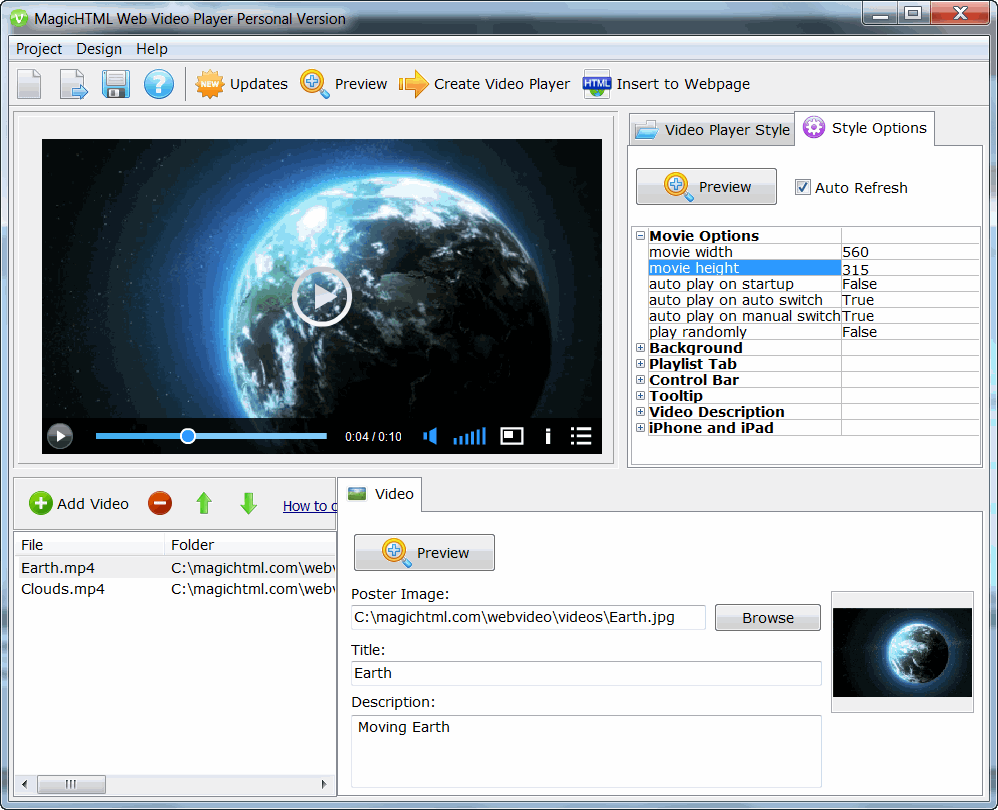The image size is (998, 810).
Task: Toggle fullscreen mode icon in player
Action: coord(512,436)
